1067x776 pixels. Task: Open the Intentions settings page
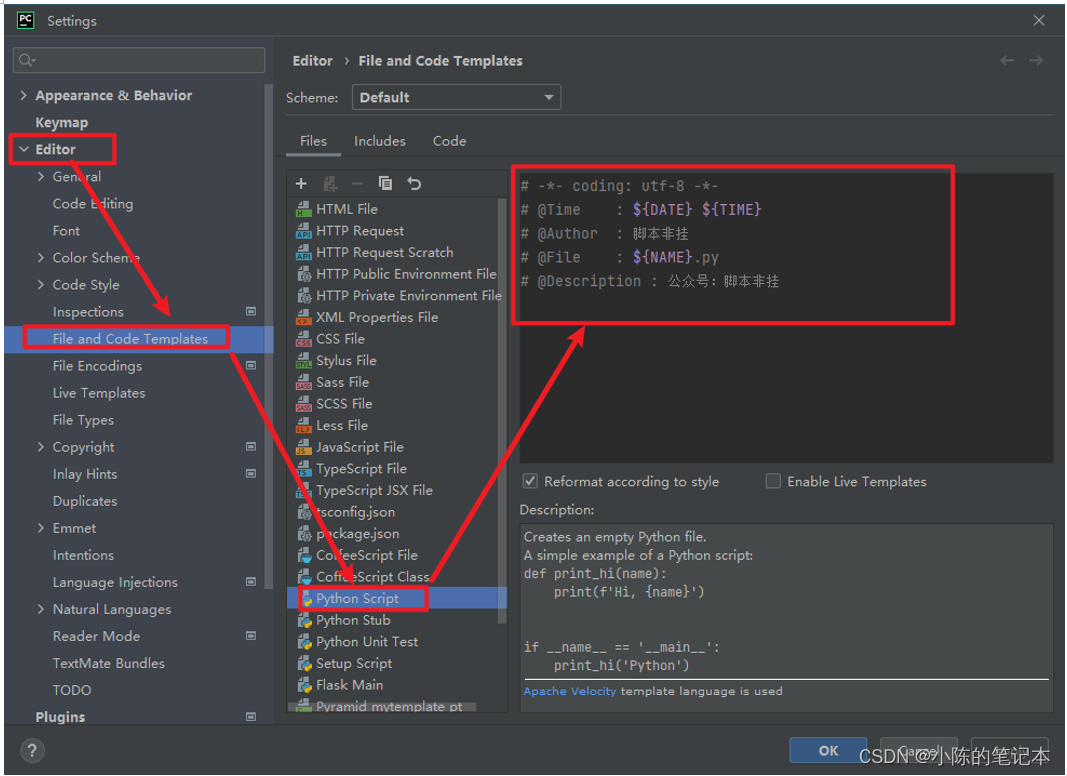[83, 555]
